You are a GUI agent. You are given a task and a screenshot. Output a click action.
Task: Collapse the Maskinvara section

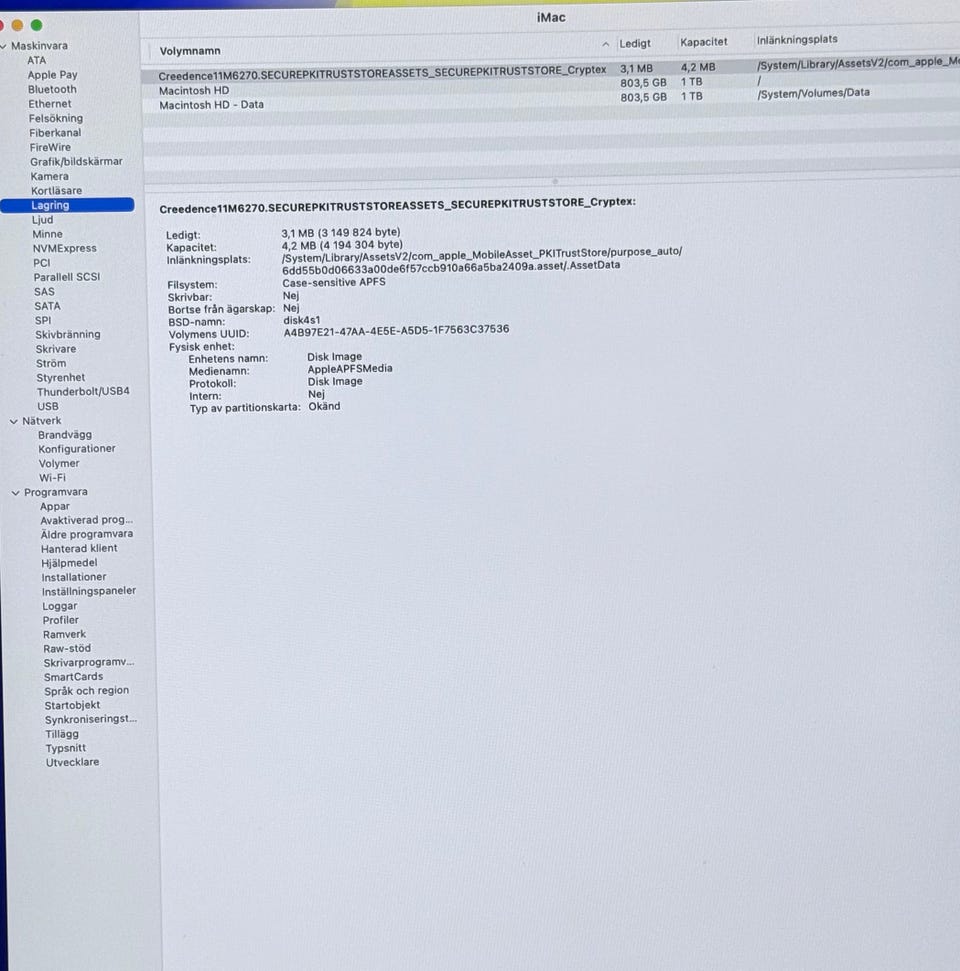pyautogui.click(x=3, y=46)
